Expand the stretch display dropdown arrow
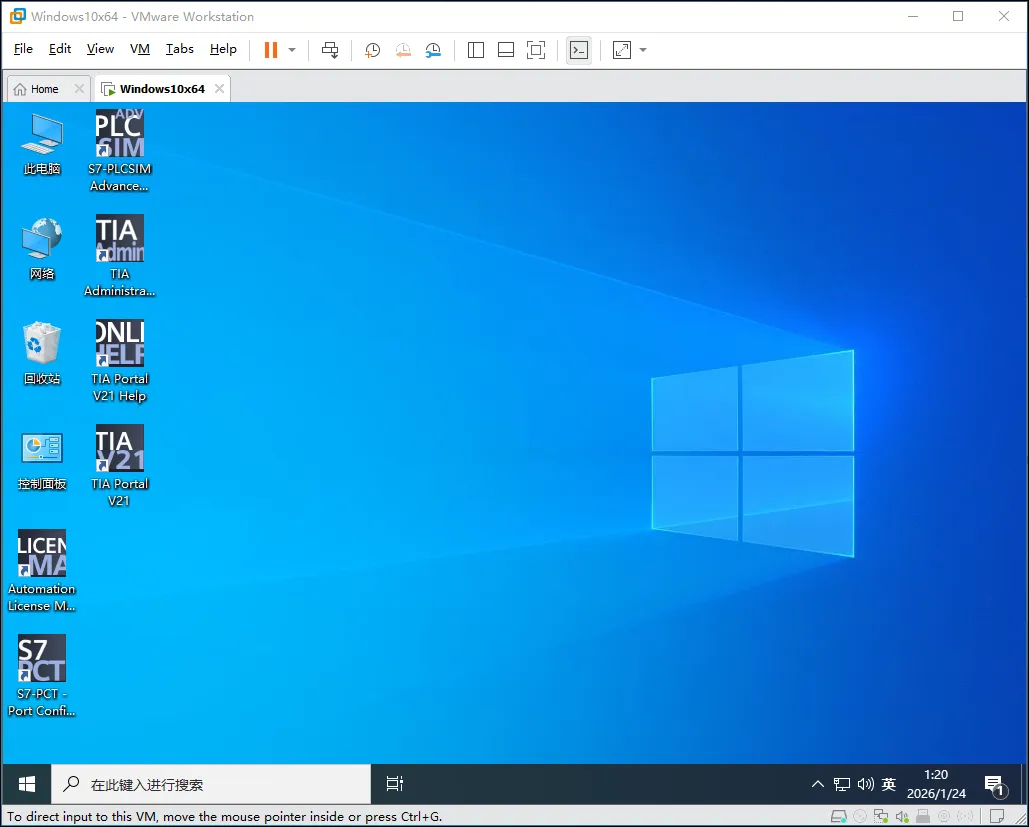Viewport: 1029px width, 827px height. pos(643,50)
